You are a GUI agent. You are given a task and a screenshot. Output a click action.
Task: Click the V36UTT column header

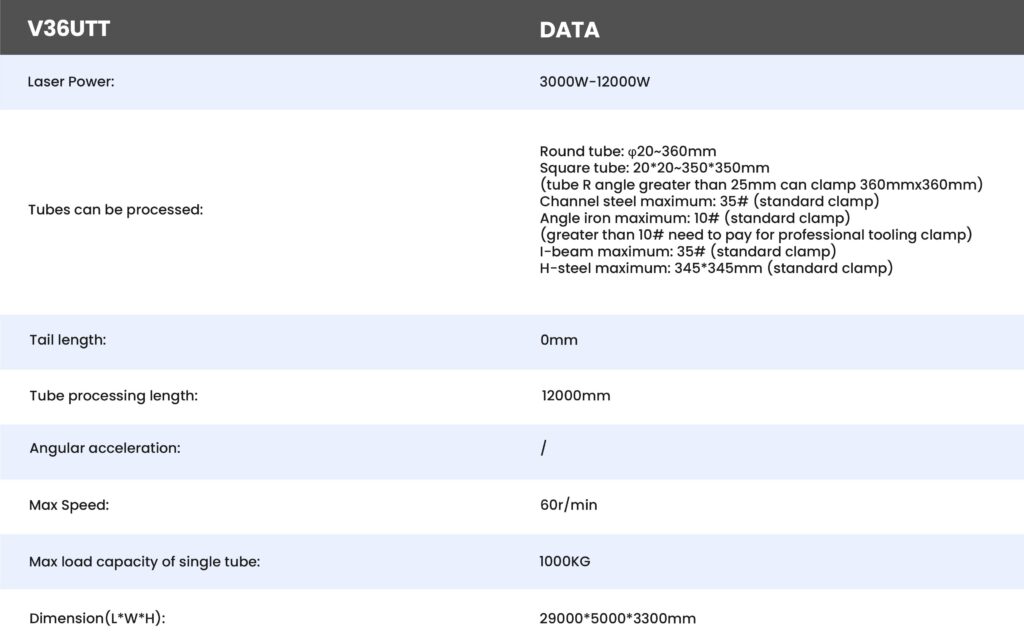69,29
